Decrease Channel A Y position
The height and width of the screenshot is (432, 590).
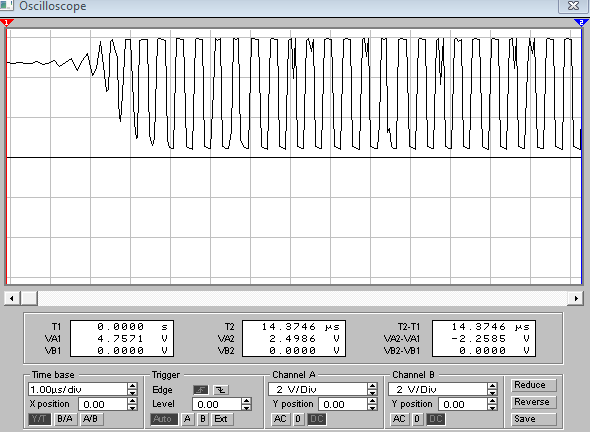[x=373, y=408]
